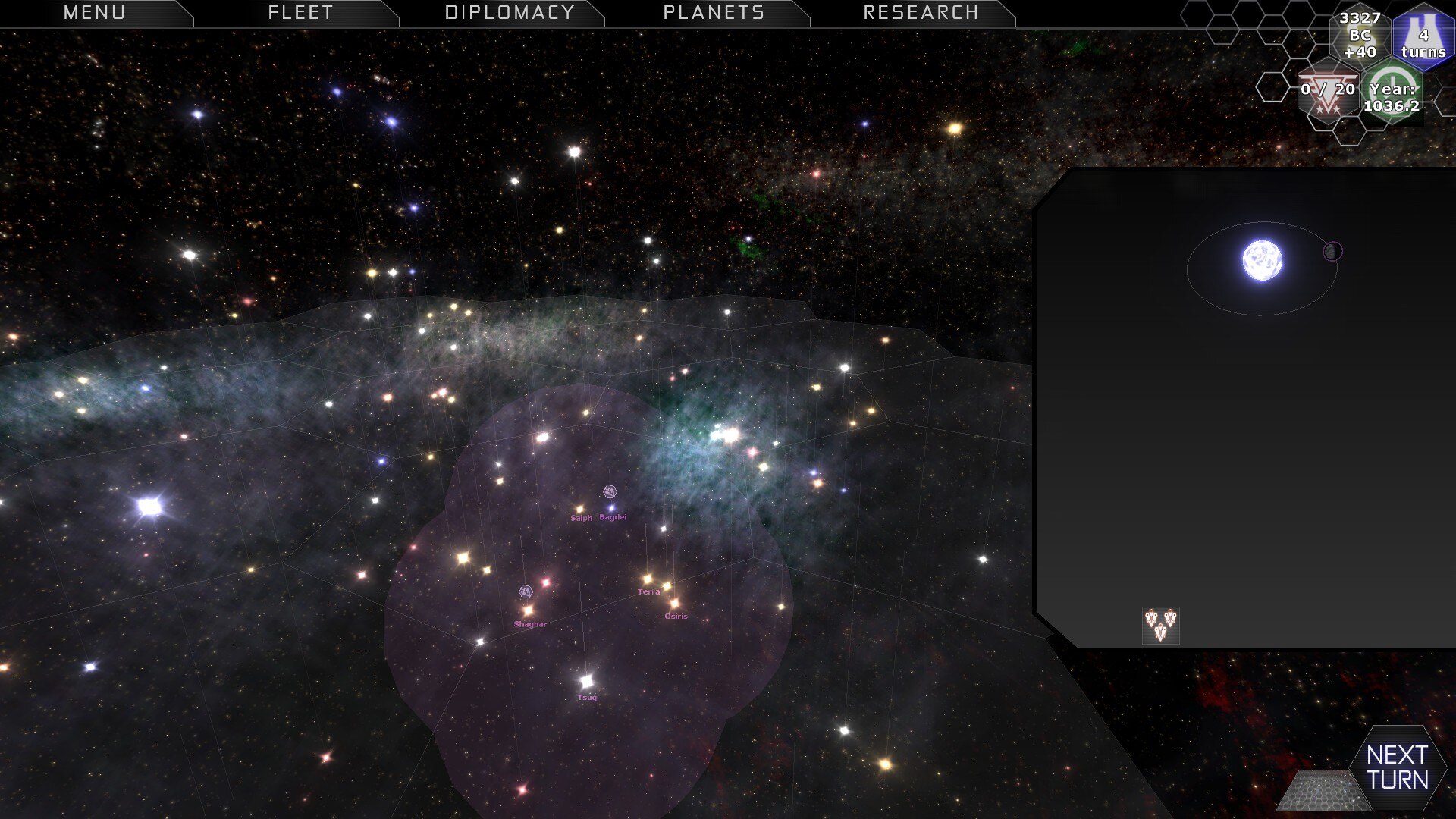Select the Terra star system

(648, 579)
